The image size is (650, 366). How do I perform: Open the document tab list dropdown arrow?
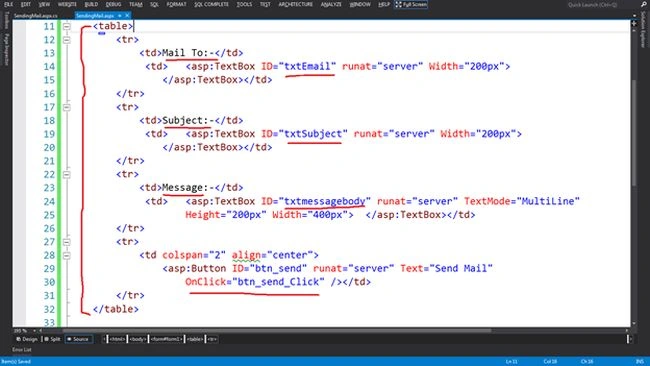point(634,16)
